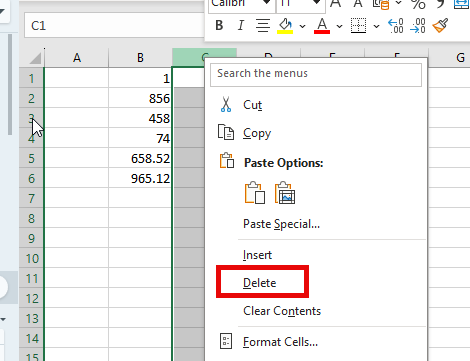
Task: Select row 5 header
Action: coord(31,158)
